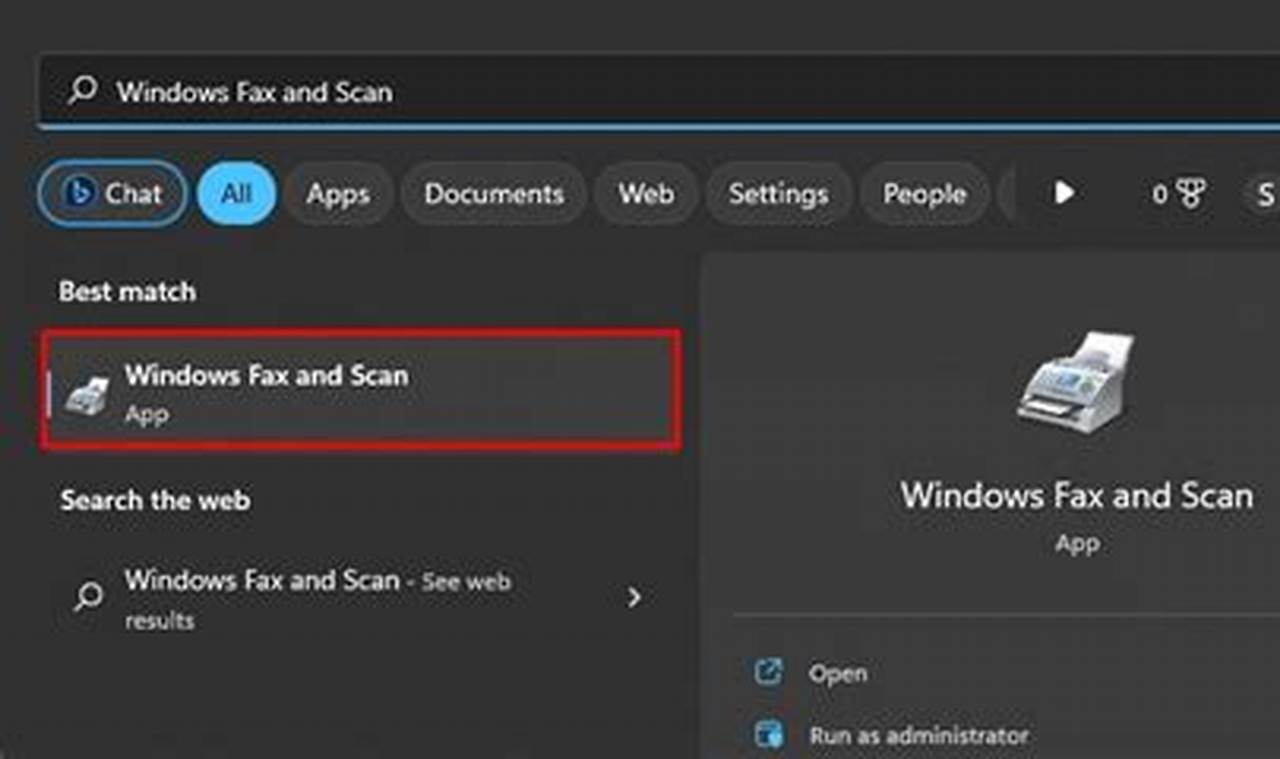The width and height of the screenshot is (1280, 759).
Task: Choose Run as administrator
Action: (918, 736)
